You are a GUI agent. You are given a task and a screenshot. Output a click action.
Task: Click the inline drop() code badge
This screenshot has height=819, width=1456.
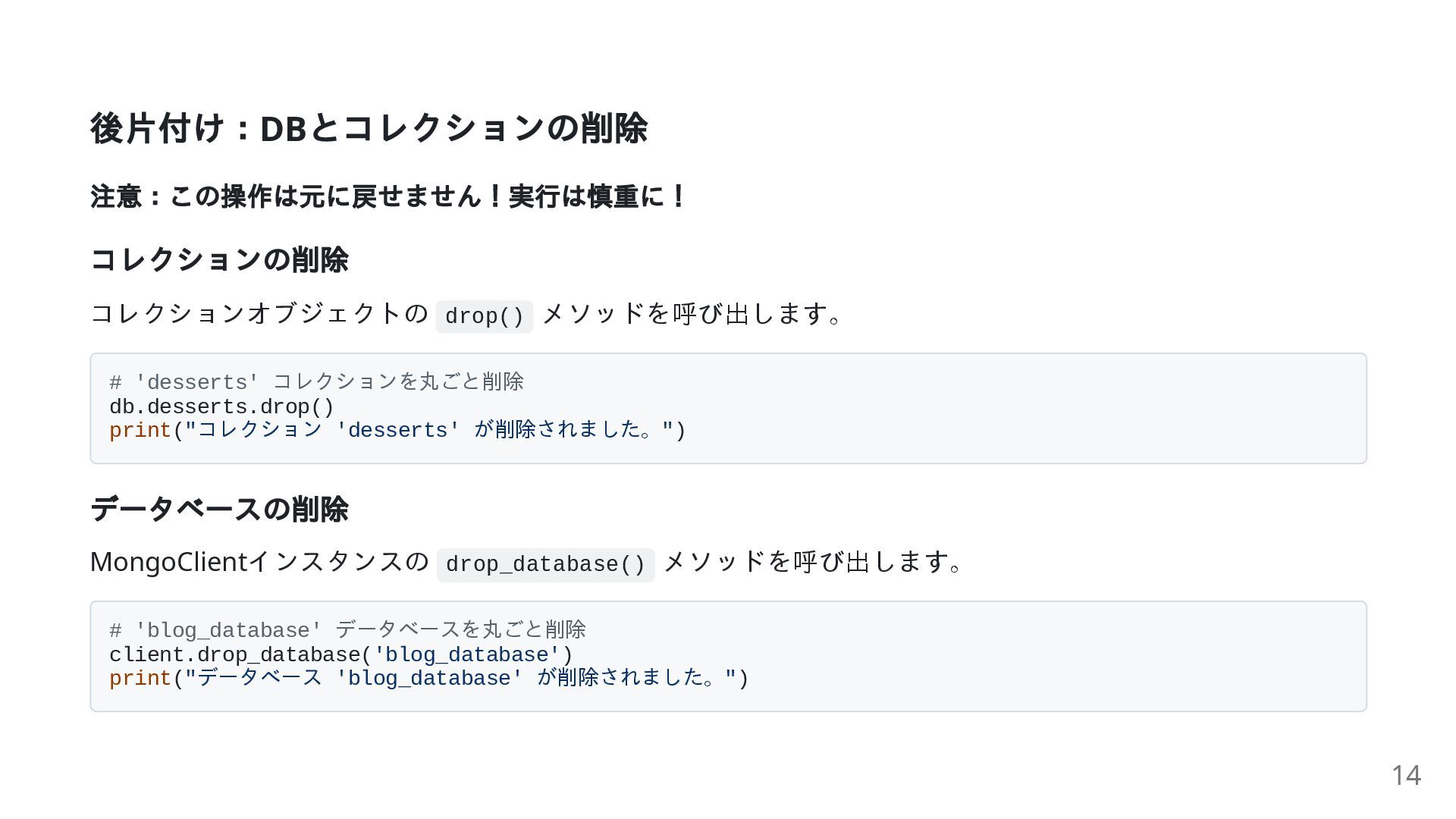coord(485,316)
